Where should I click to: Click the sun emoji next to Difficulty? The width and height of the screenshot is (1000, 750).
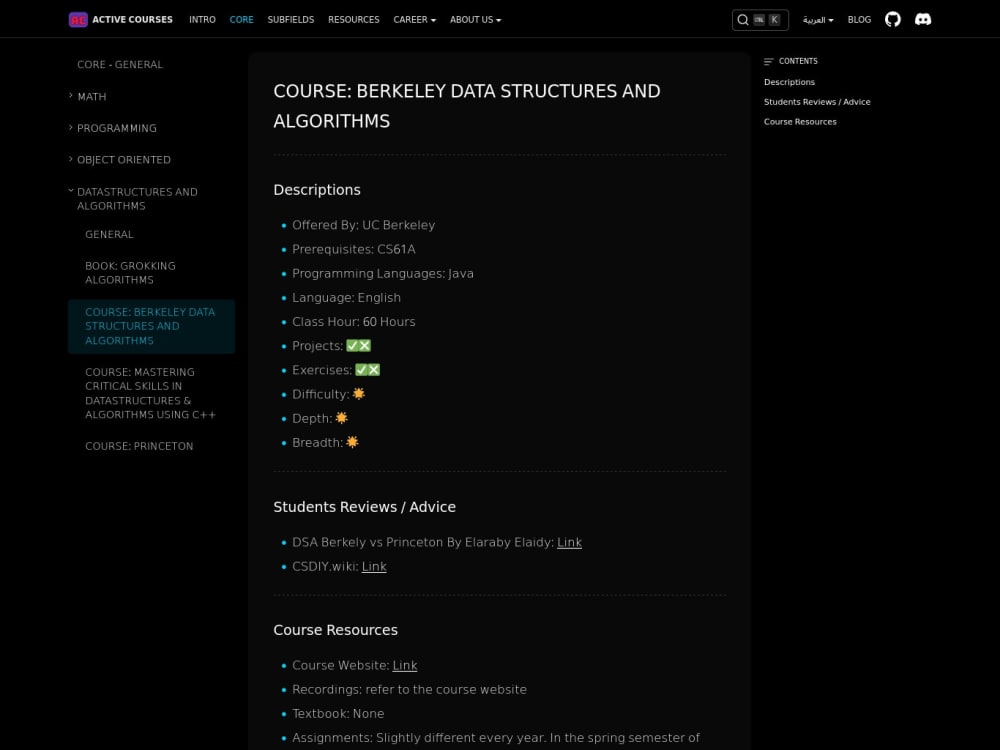pos(358,393)
